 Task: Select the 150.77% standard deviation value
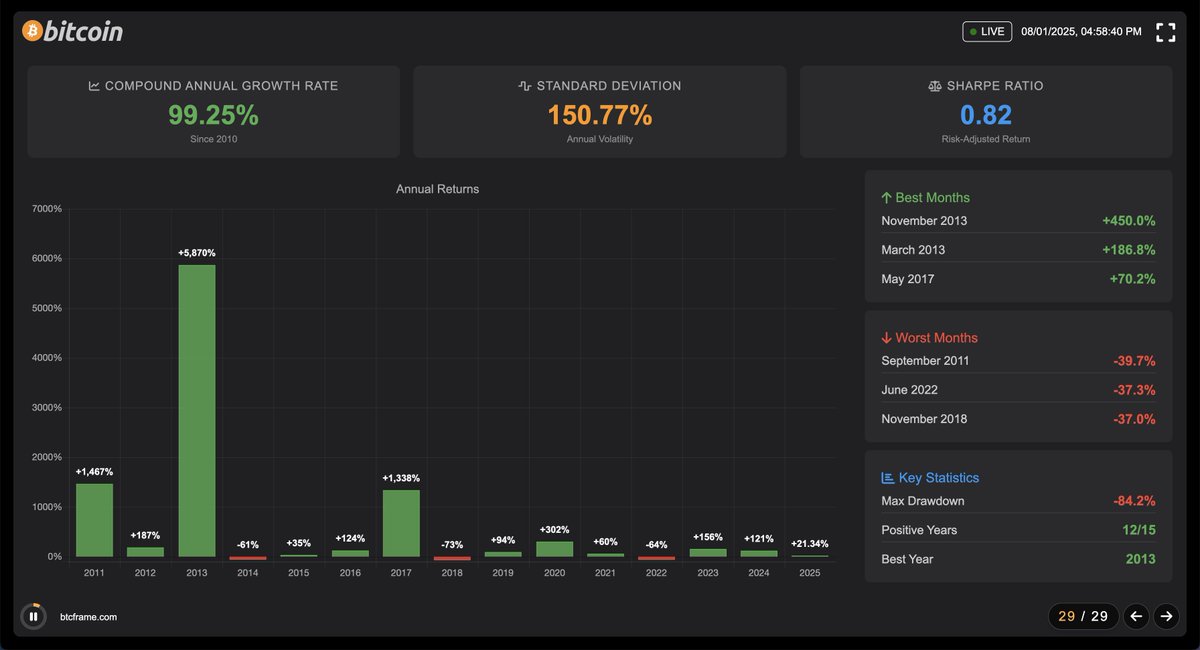[x=599, y=115]
